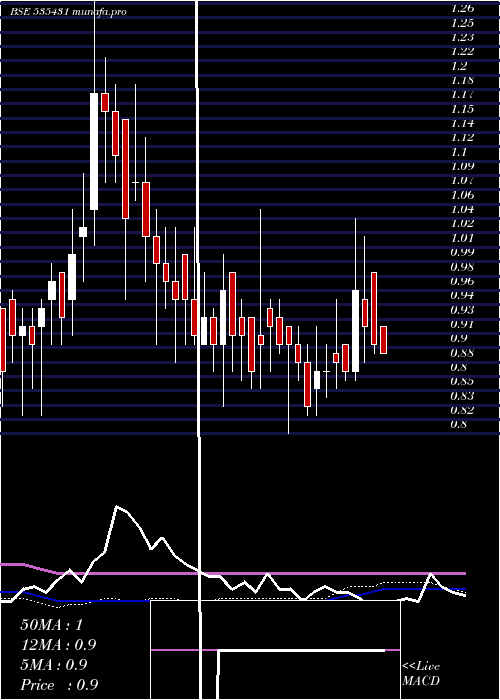Select the 5MA : 0.9 readout
500x700 pixels.
(54, 665)
